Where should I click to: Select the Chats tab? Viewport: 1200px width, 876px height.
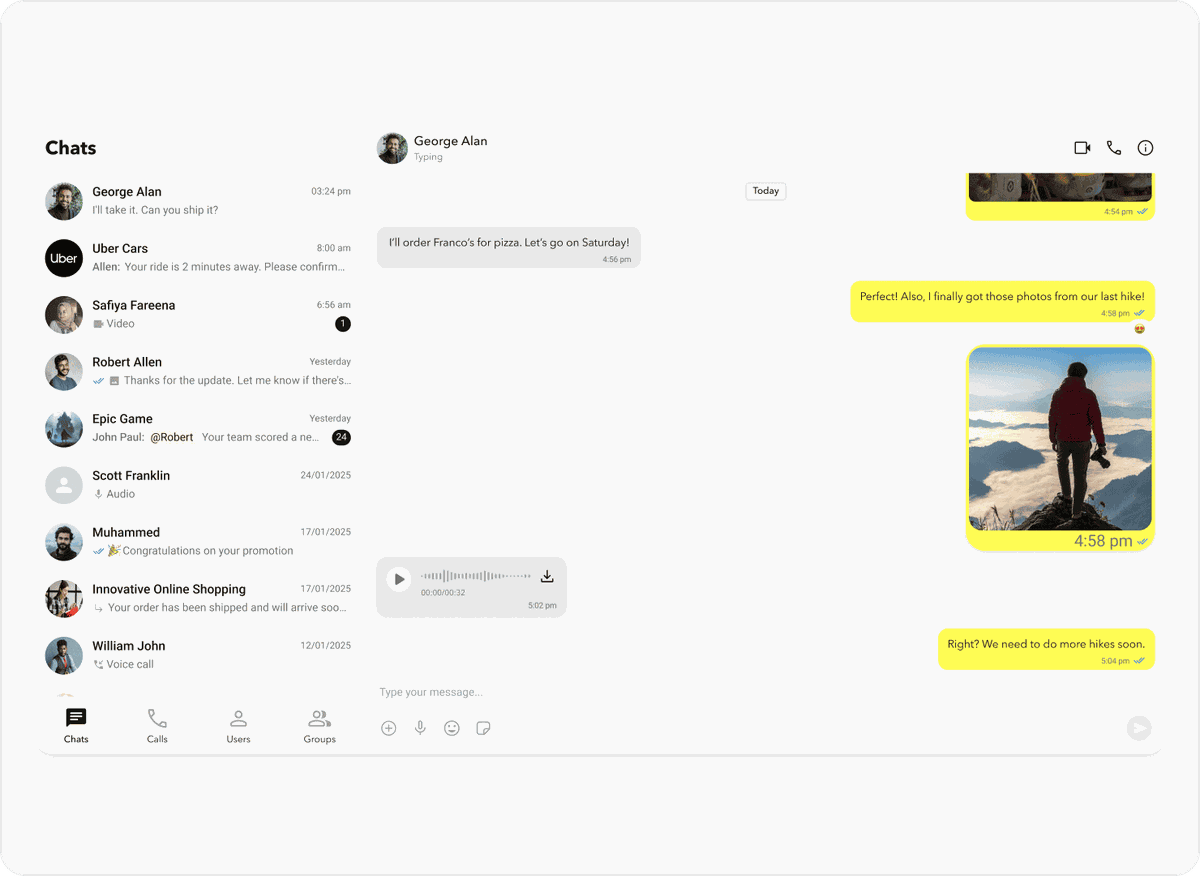coord(76,726)
